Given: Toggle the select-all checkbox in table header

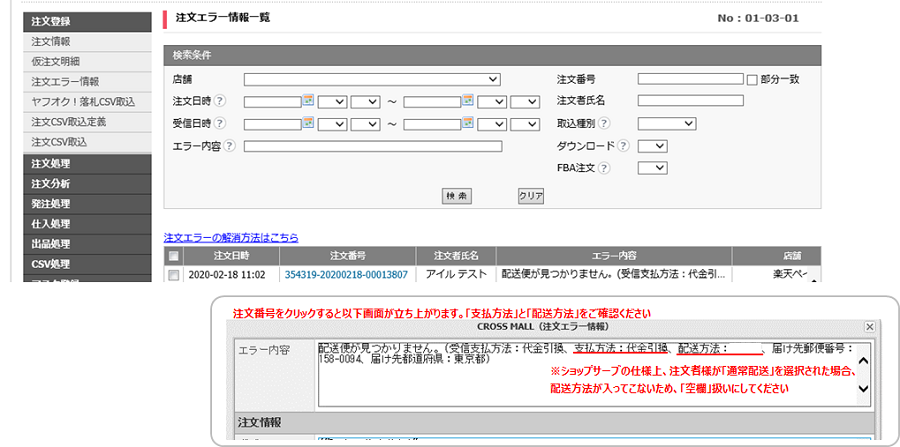Looking at the screenshot, I should [x=173, y=256].
